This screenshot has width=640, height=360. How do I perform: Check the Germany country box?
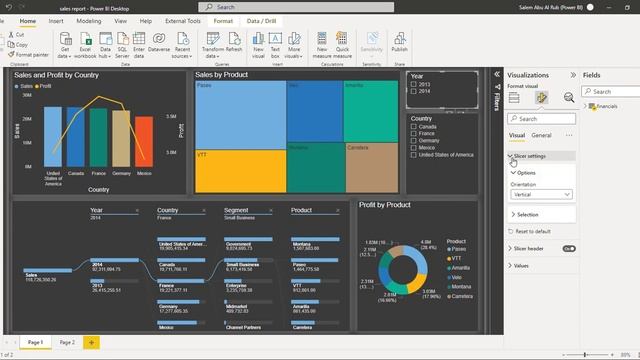[413, 141]
